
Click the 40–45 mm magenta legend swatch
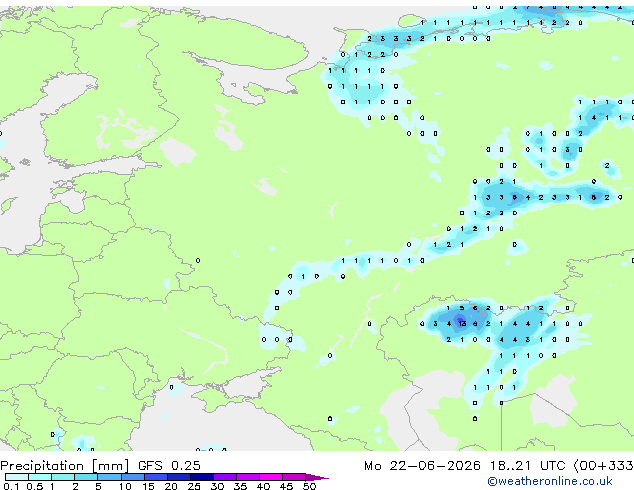tap(271, 477)
